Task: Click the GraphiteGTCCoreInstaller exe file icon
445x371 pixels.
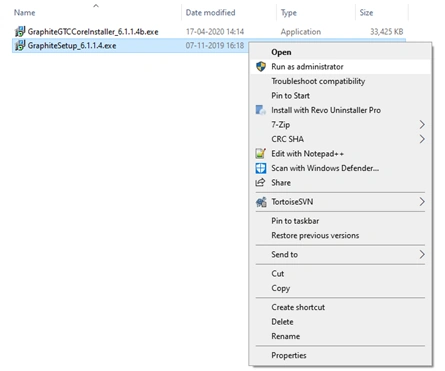Action: (20, 32)
